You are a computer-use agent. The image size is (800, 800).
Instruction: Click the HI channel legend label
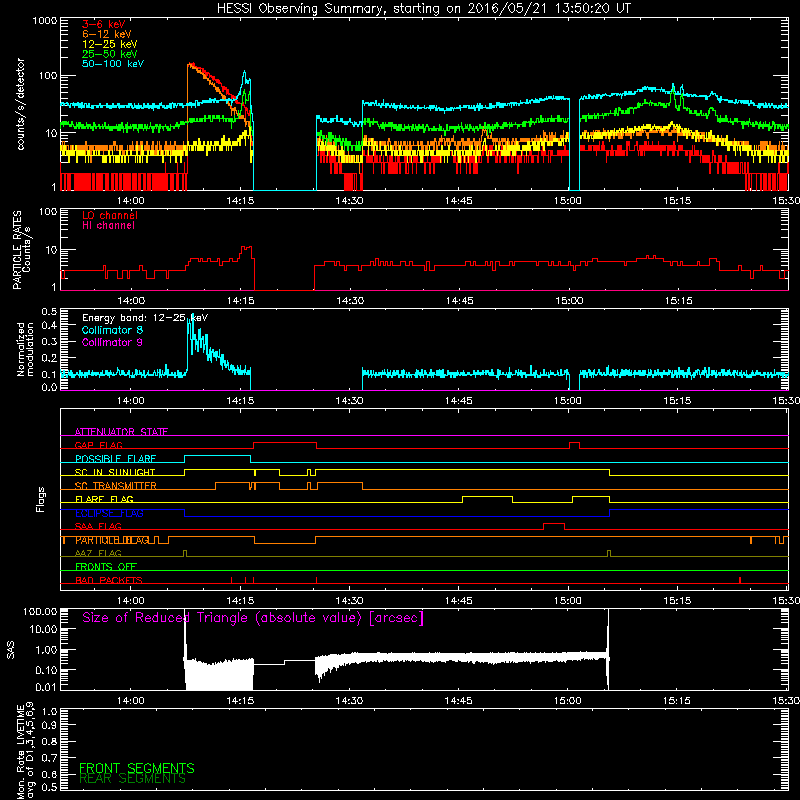108,226
